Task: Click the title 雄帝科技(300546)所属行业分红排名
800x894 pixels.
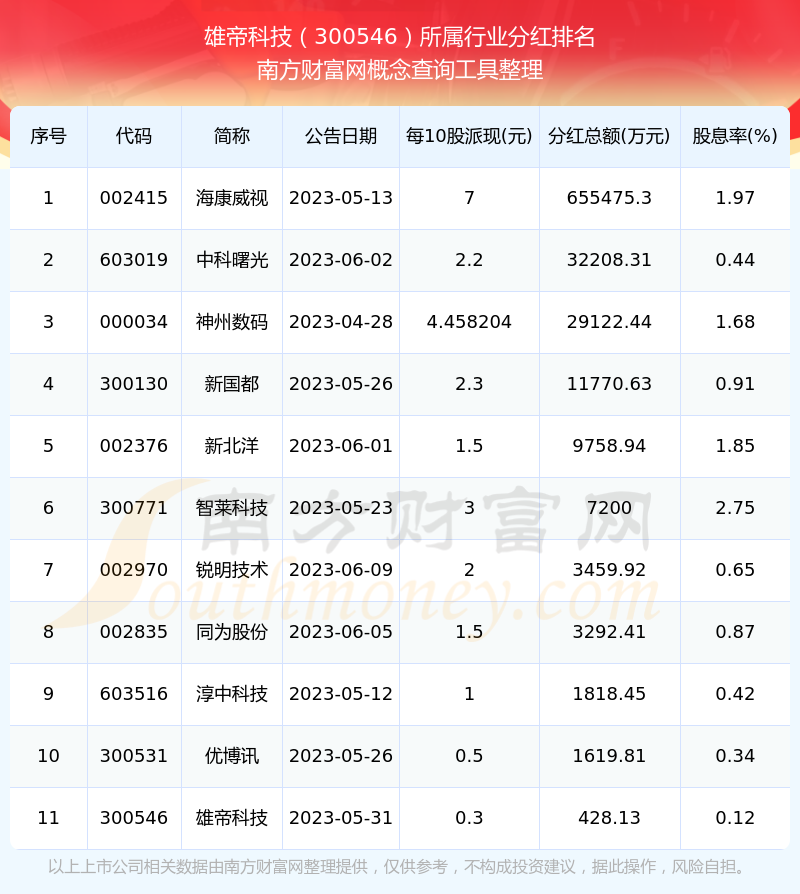Action: 400,37
